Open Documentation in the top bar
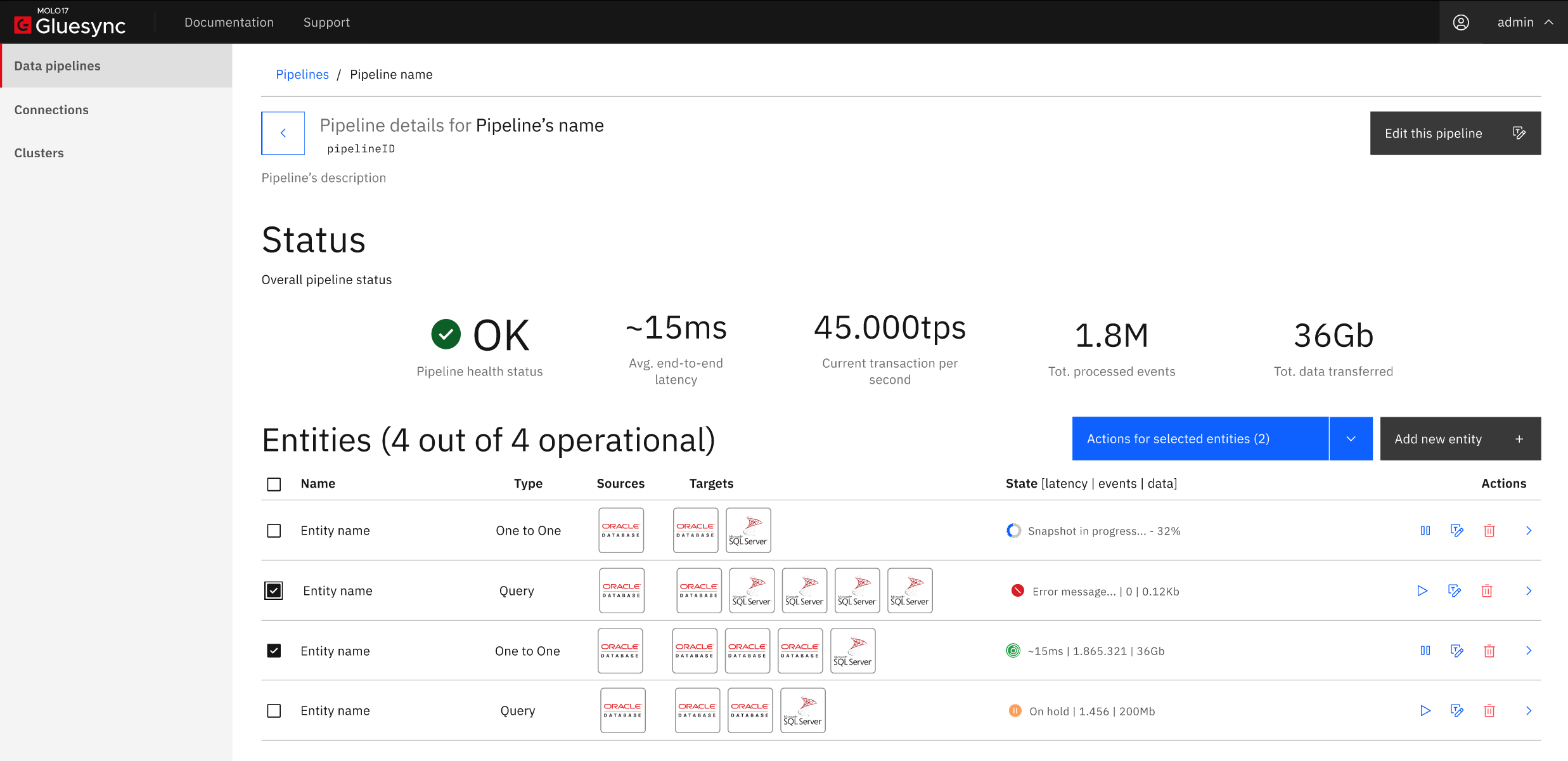Screen dimensions: 1568x761 (229, 22)
